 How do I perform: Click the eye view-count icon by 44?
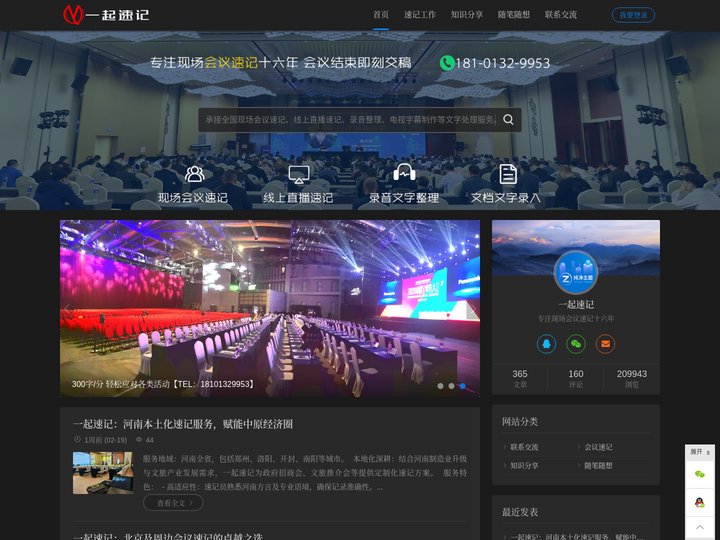point(139,439)
